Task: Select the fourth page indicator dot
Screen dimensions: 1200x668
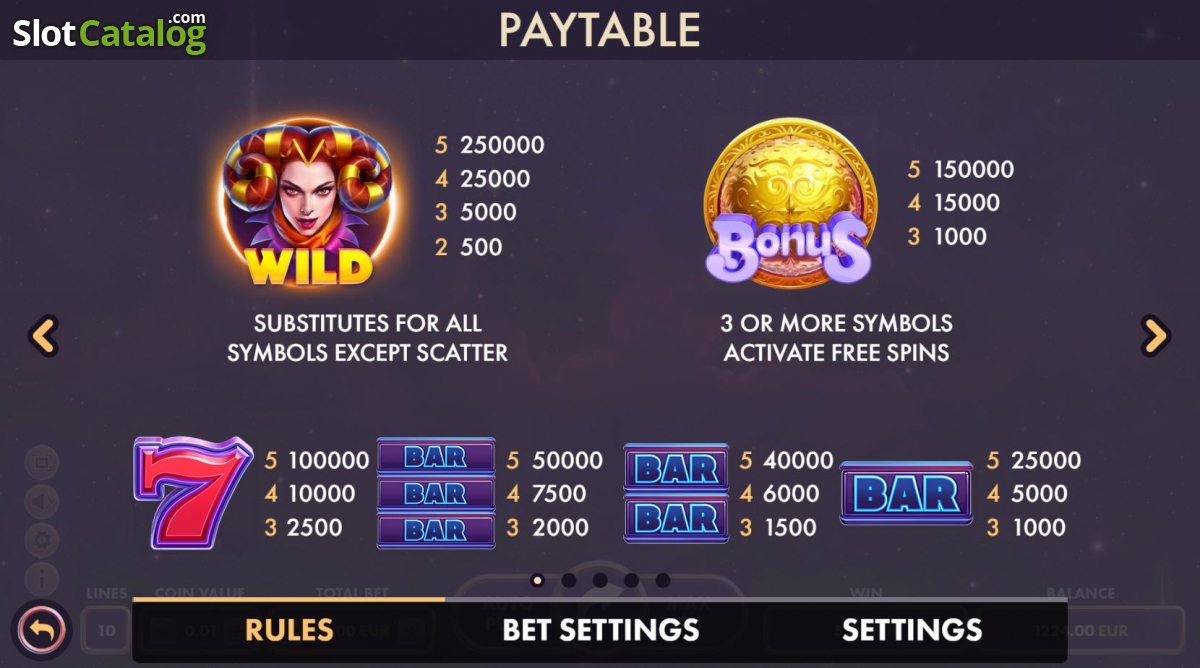Action: click(x=631, y=580)
